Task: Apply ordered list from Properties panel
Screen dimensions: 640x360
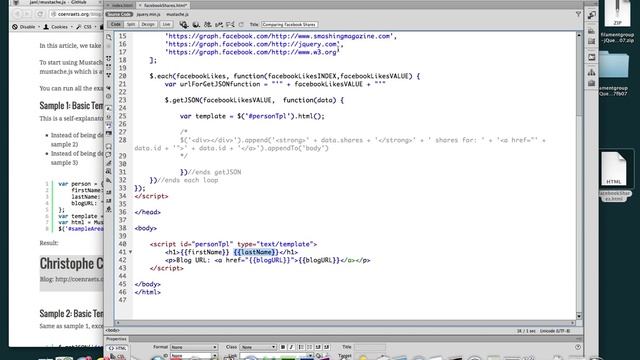Action: pos(309,347)
